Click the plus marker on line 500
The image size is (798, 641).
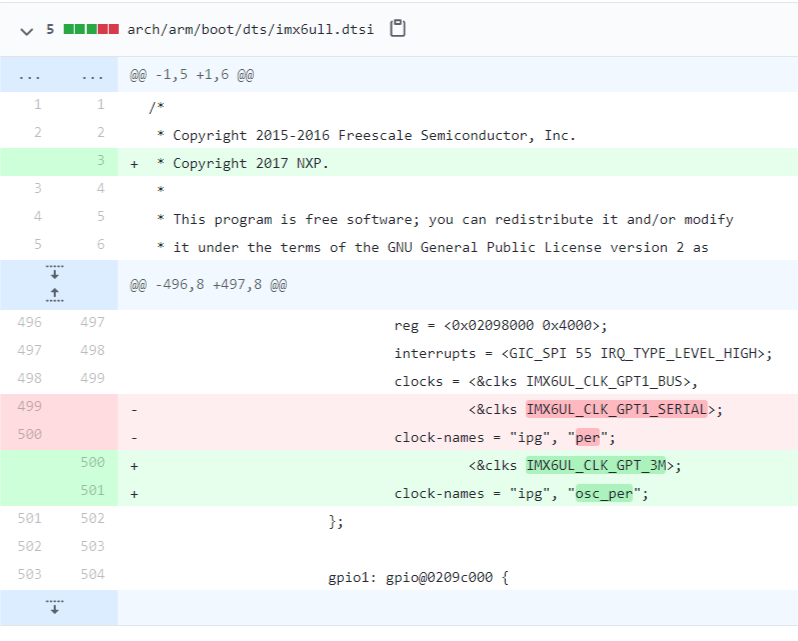pos(134,466)
